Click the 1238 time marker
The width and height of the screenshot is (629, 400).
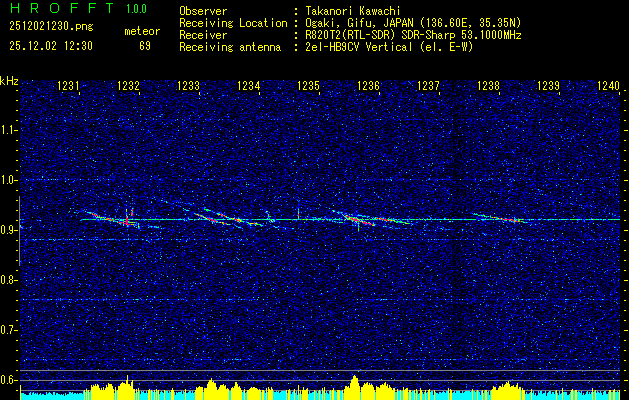(489, 85)
